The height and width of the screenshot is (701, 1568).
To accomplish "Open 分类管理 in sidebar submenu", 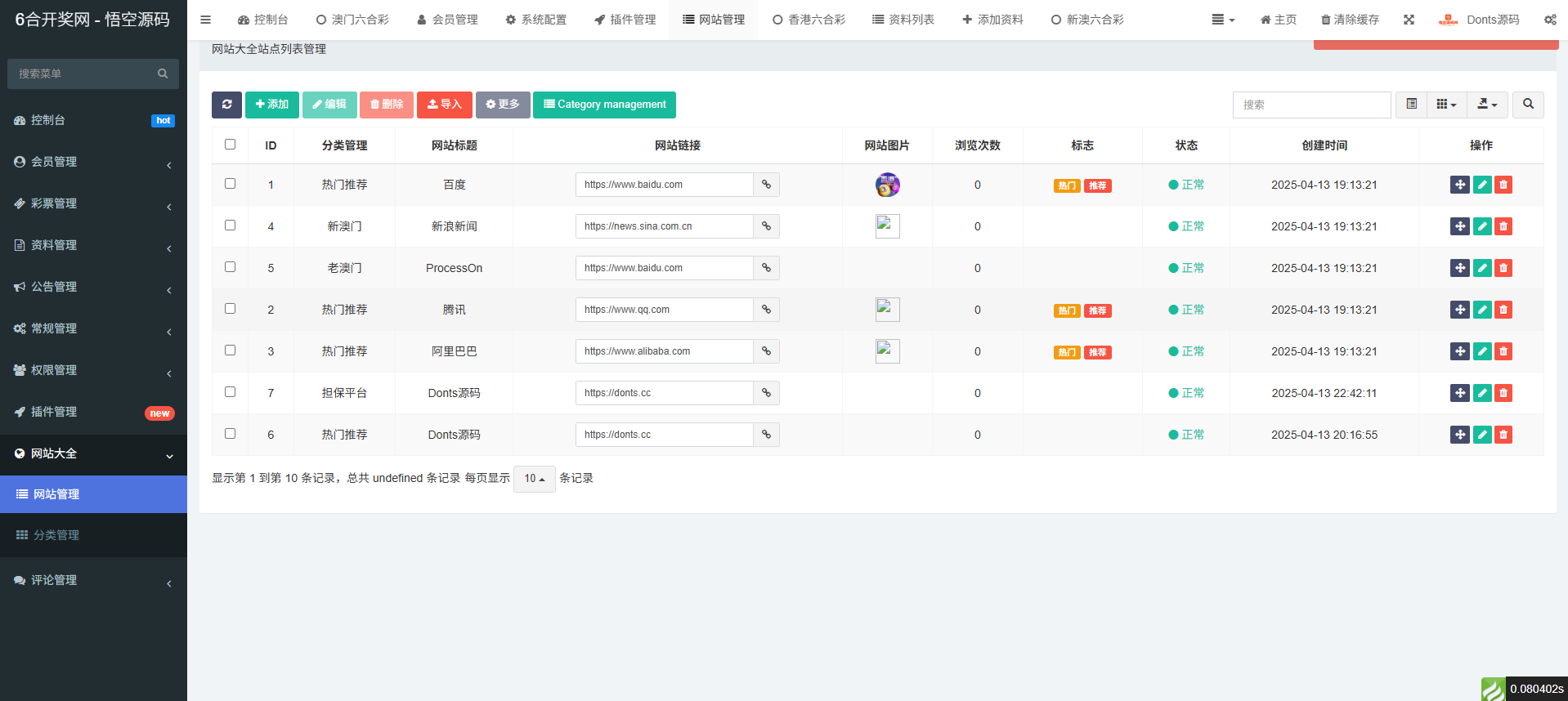I will 56,535.
